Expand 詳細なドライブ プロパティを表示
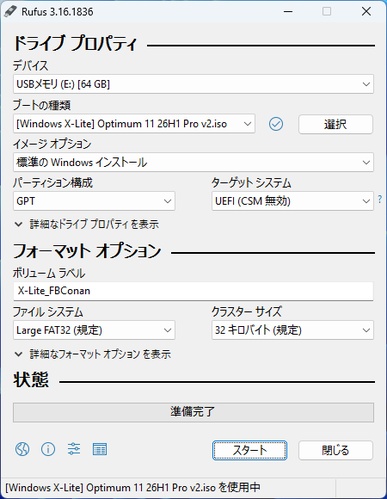This screenshot has height=499, width=387. click(87, 224)
